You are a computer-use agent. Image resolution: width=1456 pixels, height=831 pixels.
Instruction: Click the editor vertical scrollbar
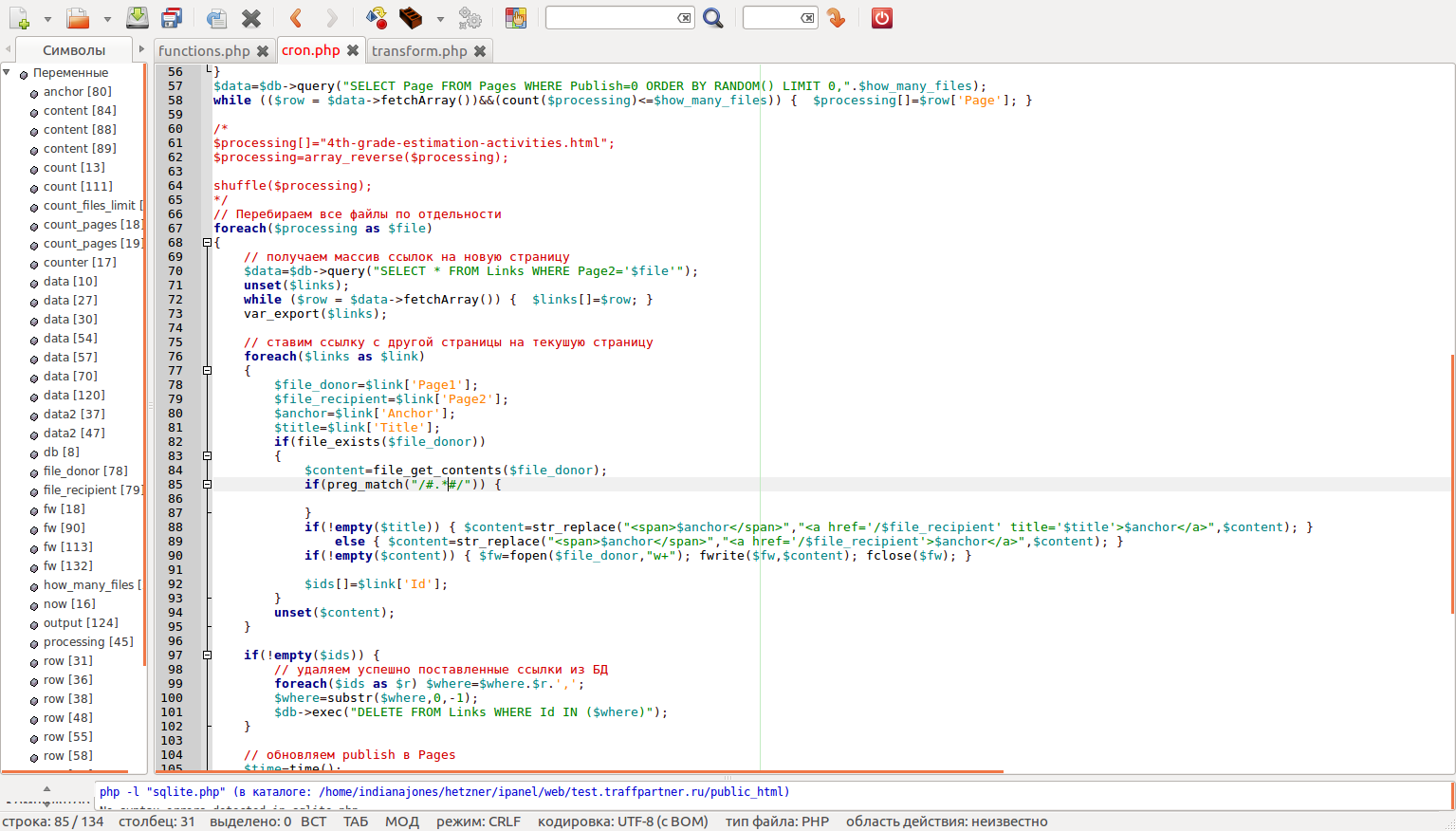(x=1451, y=484)
